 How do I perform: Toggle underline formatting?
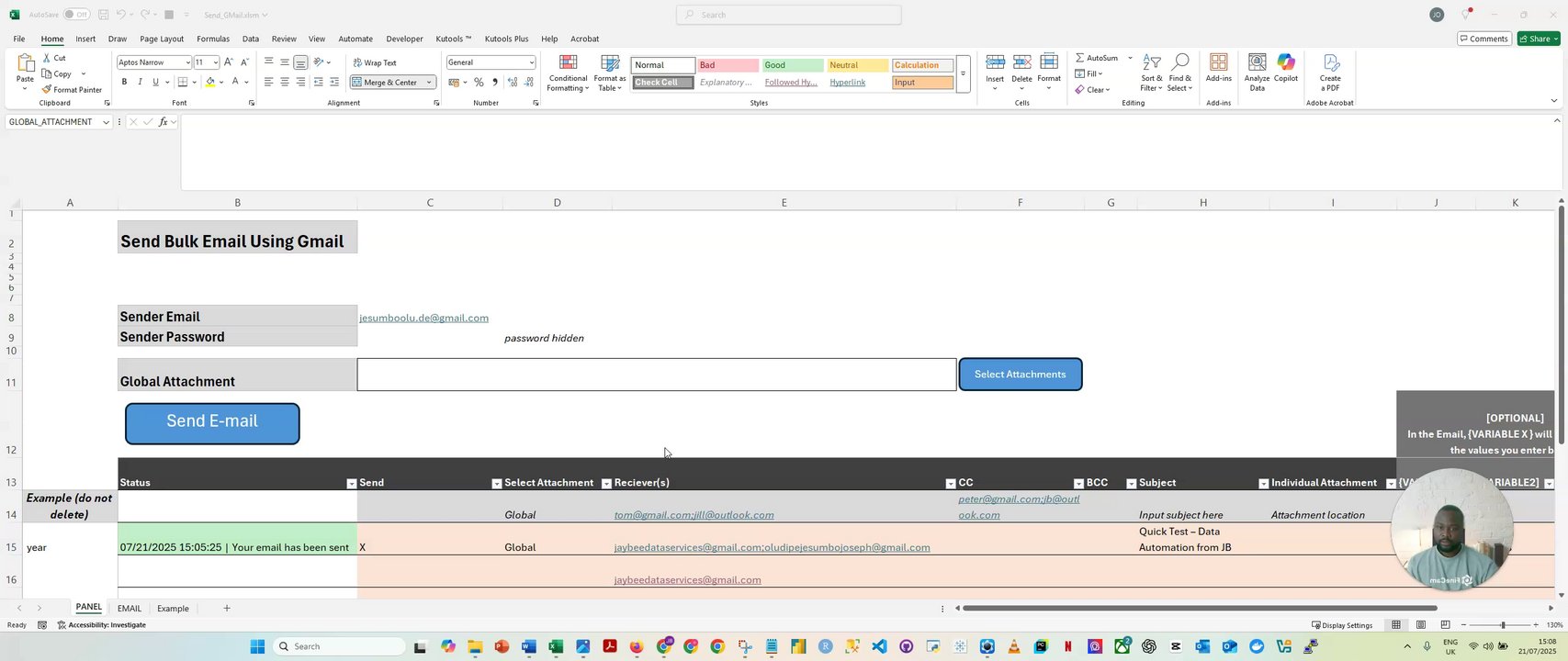155,83
